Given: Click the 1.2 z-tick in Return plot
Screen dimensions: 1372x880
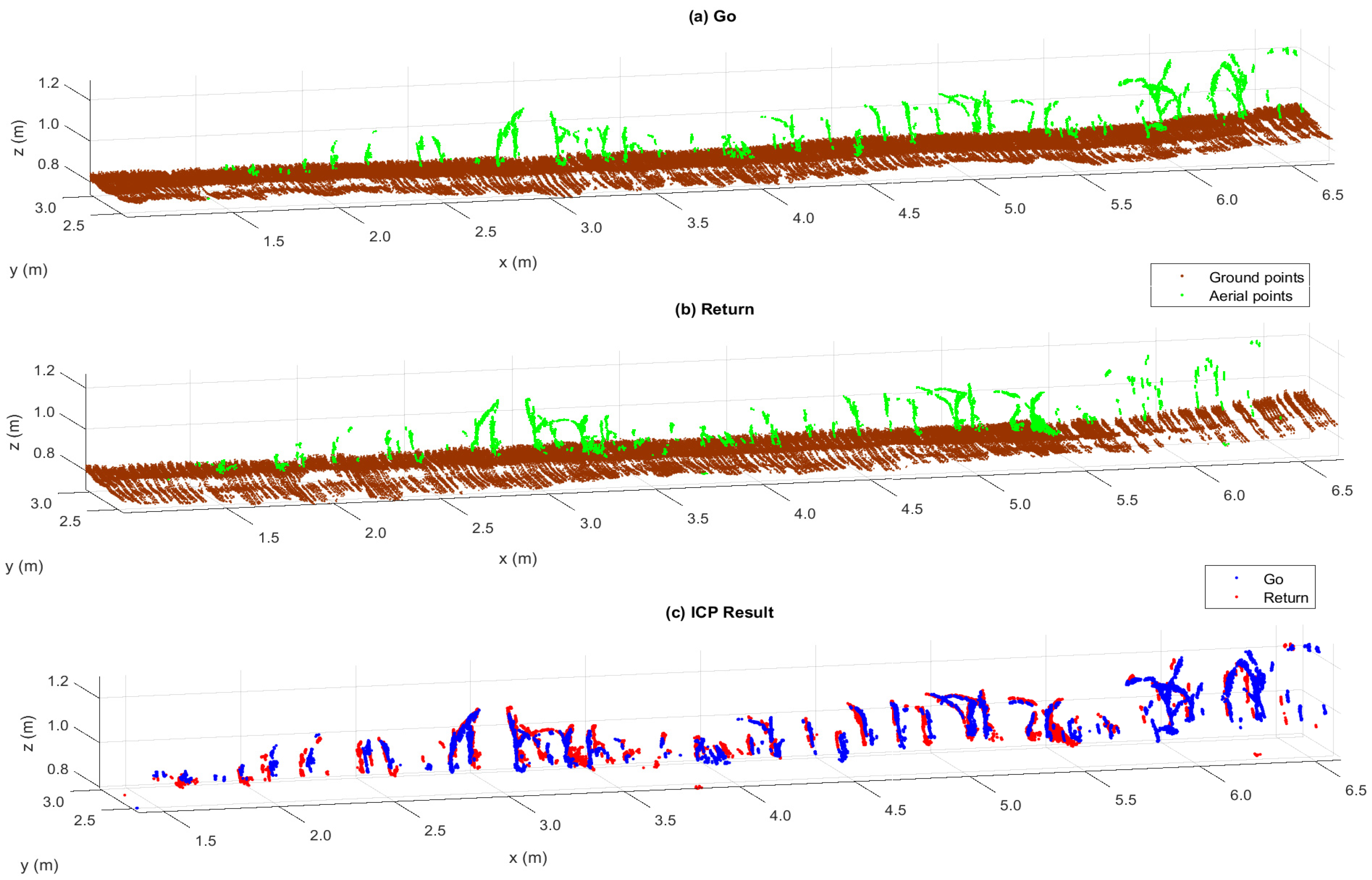Looking at the screenshot, I should (44, 370).
